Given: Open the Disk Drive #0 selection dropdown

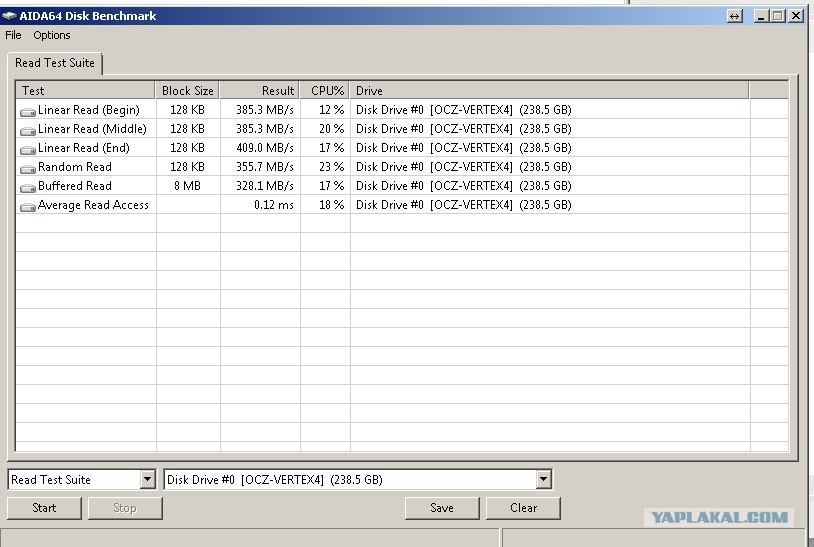Looking at the screenshot, I should [543, 480].
